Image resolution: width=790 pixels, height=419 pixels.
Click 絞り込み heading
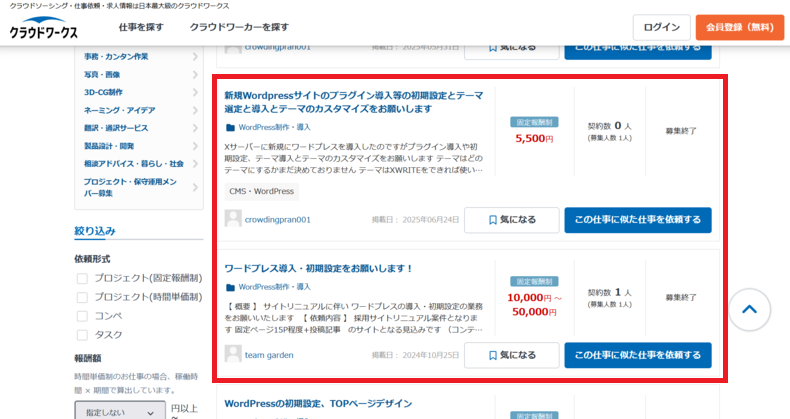(x=95, y=231)
